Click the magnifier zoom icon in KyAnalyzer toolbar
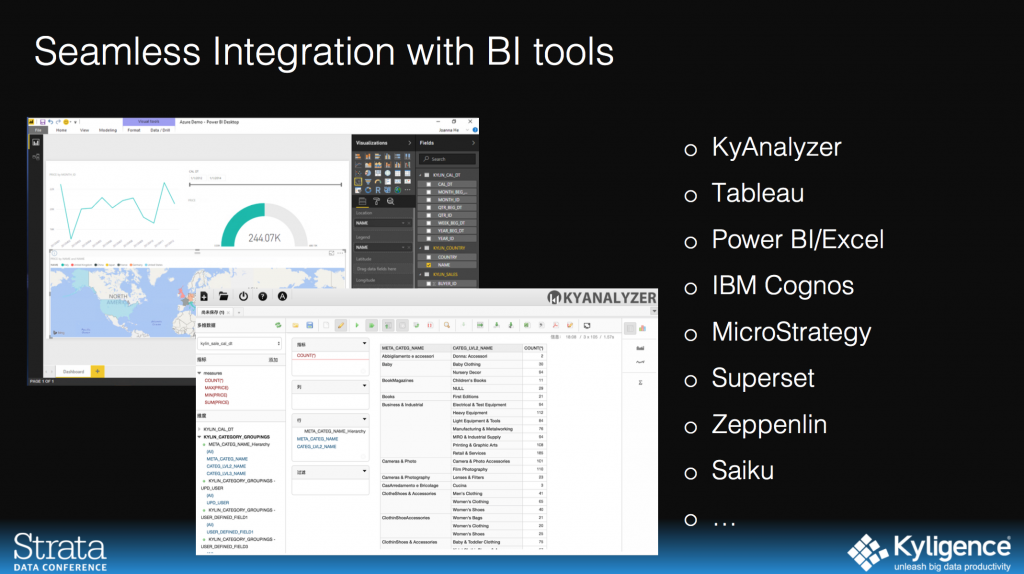The width and height of the screenshot is (1024, 574). pyautogui.click(x=447, y=326)
